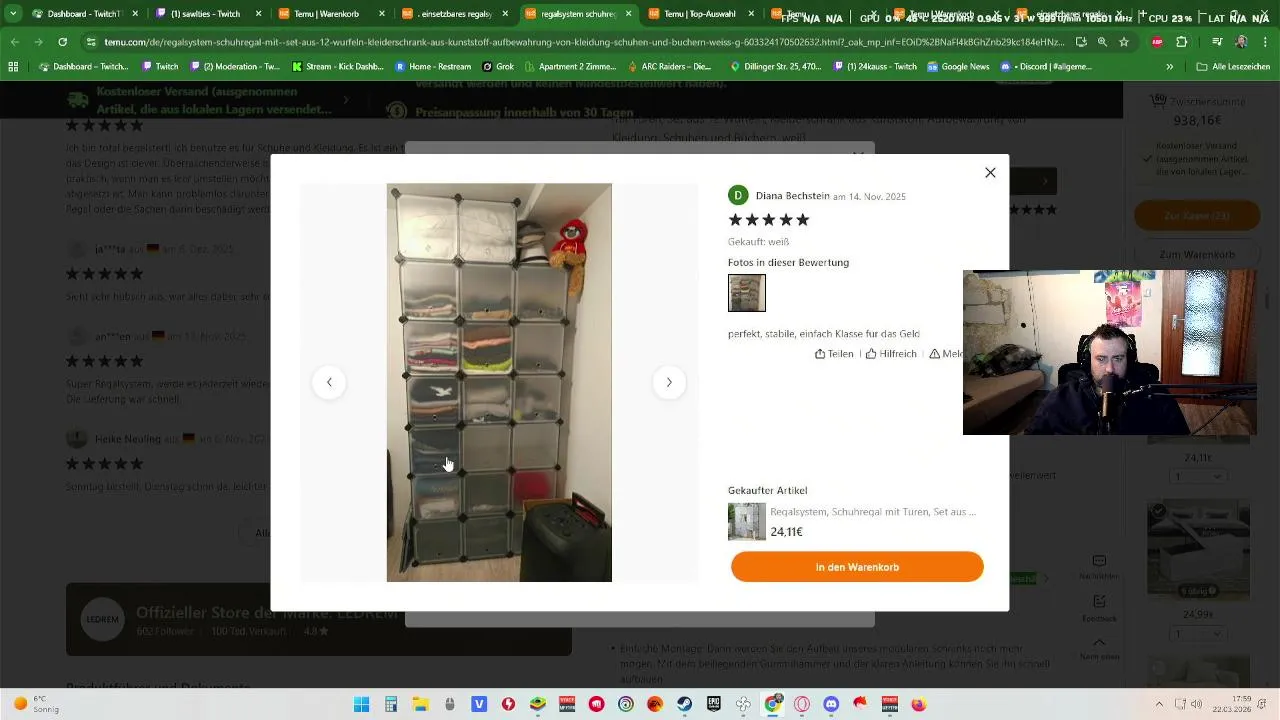
Task: Open the Extensions puzzle icon
Action: point(1181,42)
